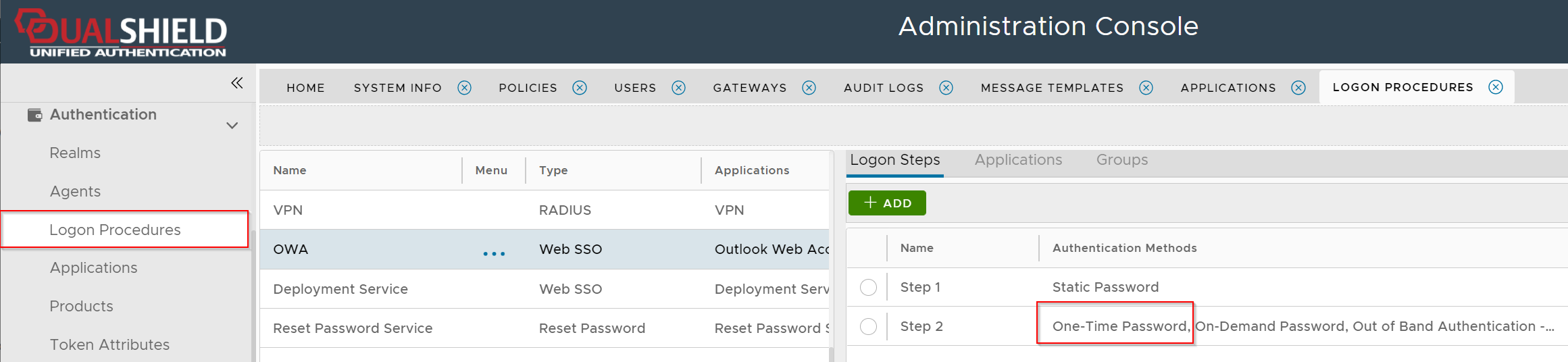Close the Message Templates tab
This screenshot has height=362, width=1568.
point(1146,88)
